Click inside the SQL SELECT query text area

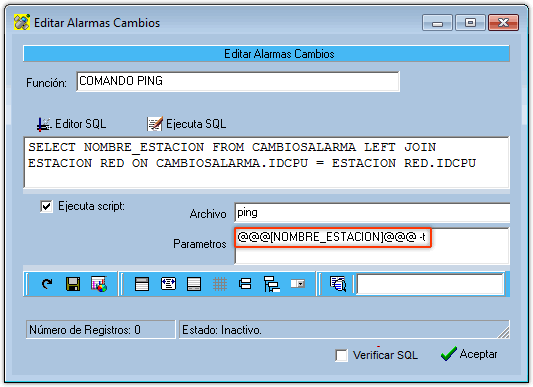(266, 162)
